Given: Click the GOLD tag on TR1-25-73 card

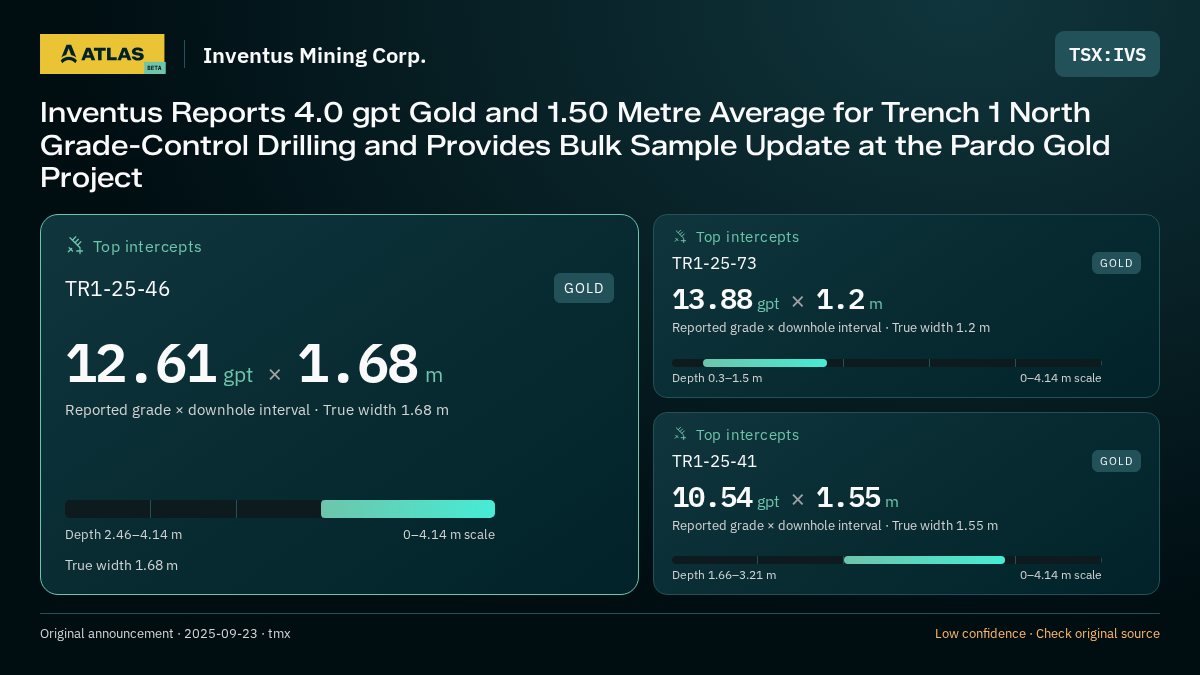Looking at the screenshot, I should (1116, 263).
